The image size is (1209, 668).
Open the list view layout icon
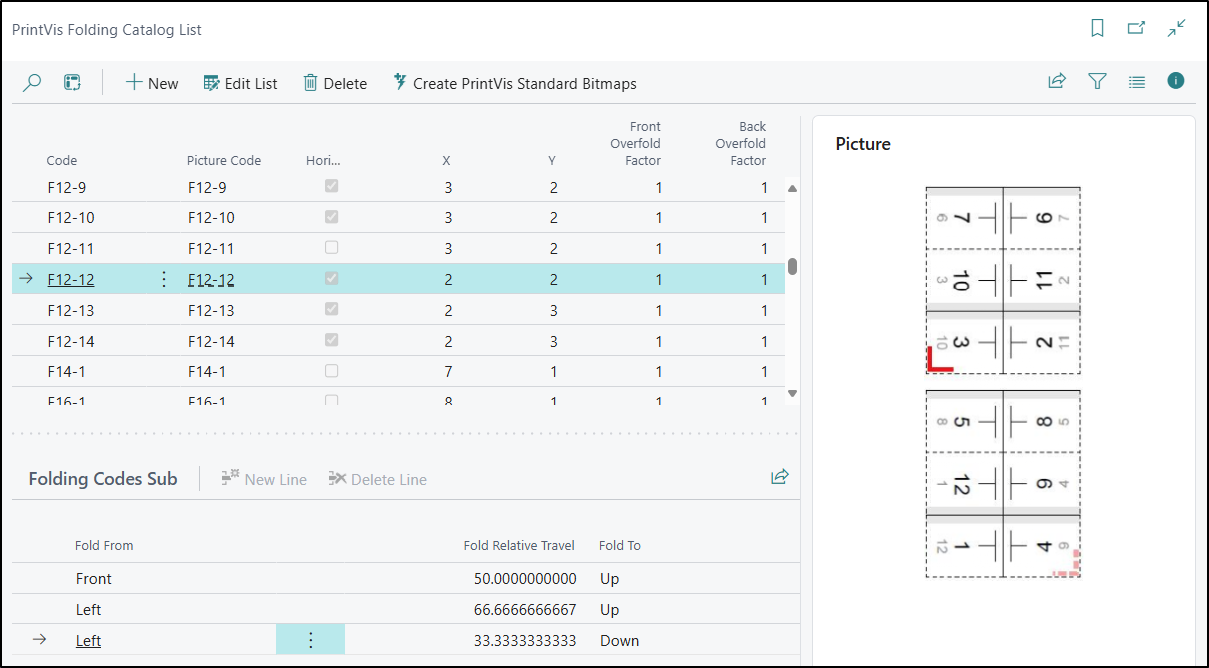click(x=1137, y=83)
